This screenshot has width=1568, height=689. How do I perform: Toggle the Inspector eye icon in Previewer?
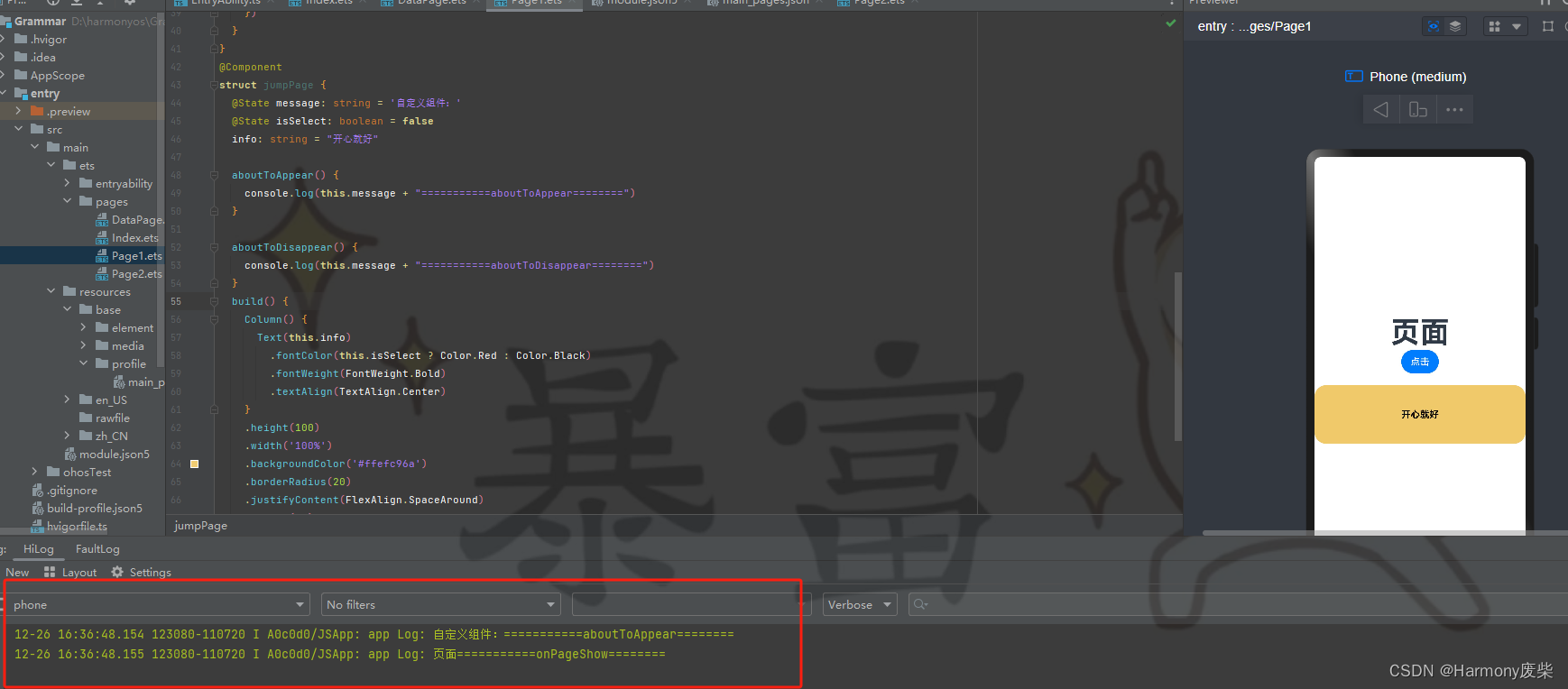pyautogui.click(x=1433, y=26)
